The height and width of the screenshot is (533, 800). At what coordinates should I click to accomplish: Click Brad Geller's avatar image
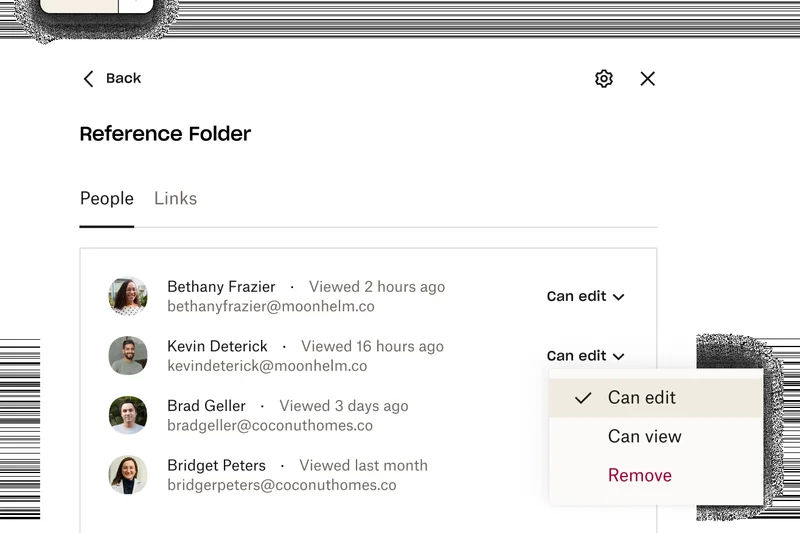pos(128,415)
